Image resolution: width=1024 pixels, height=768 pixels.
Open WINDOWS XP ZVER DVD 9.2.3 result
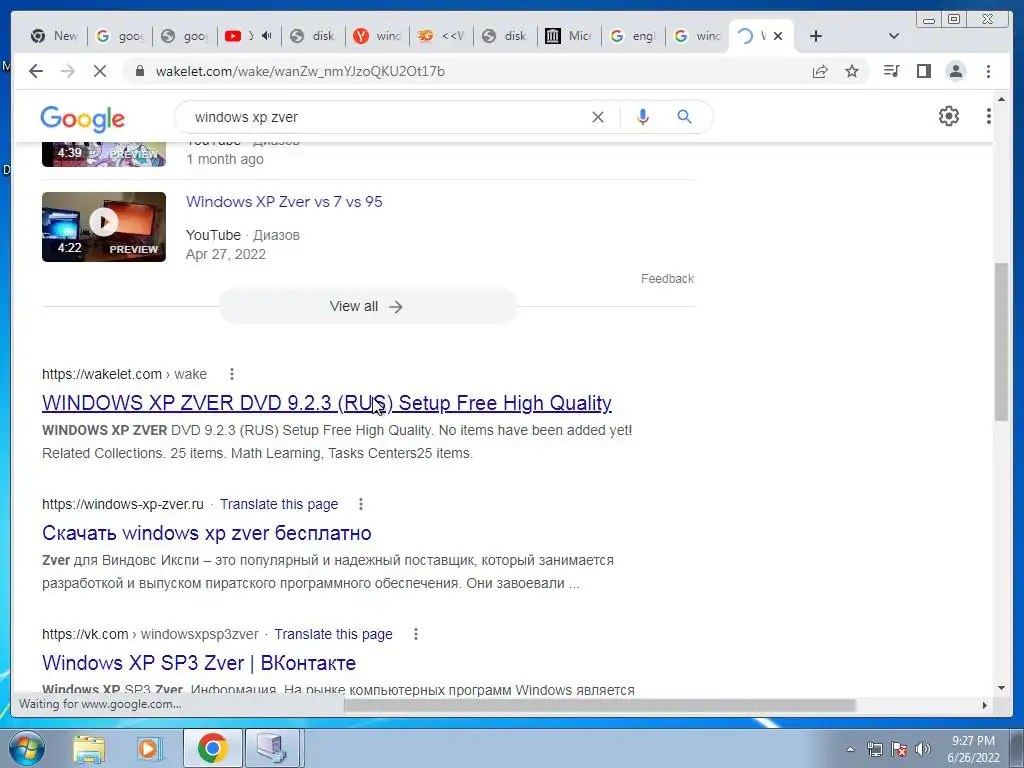327,403
